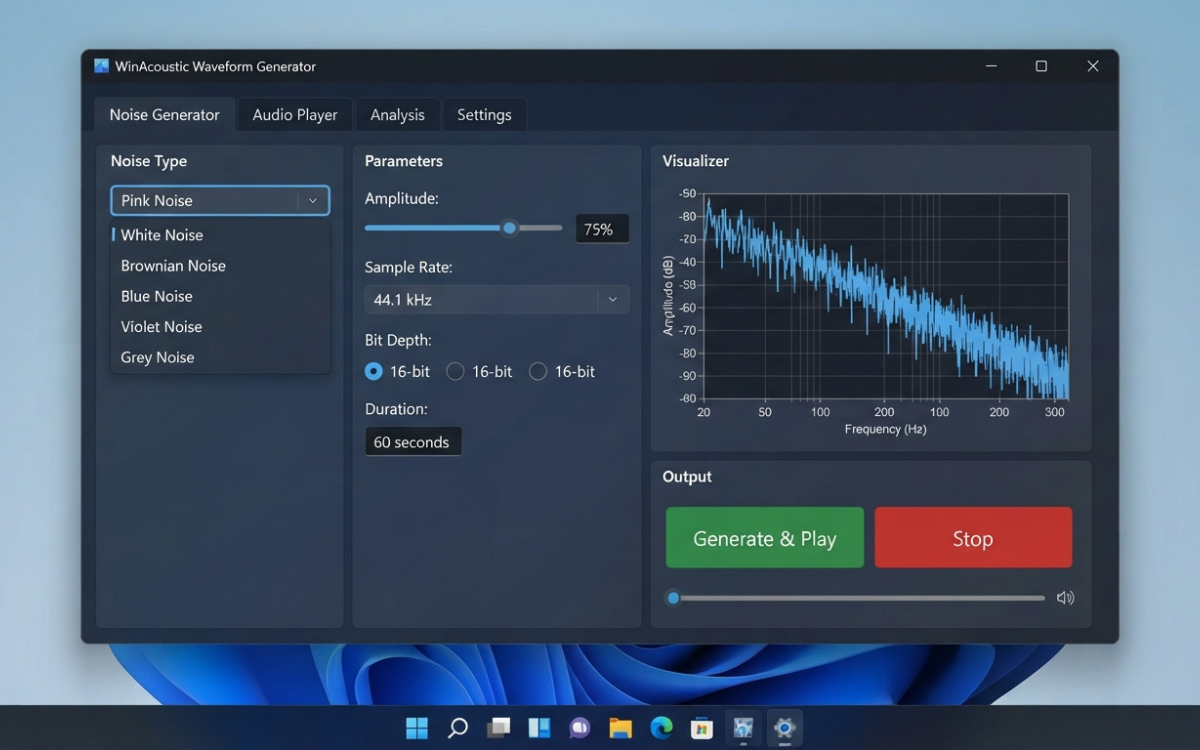Click the Visualizer panel heading
Viewport: 1200px width, 750px height.
coord(696,161)
